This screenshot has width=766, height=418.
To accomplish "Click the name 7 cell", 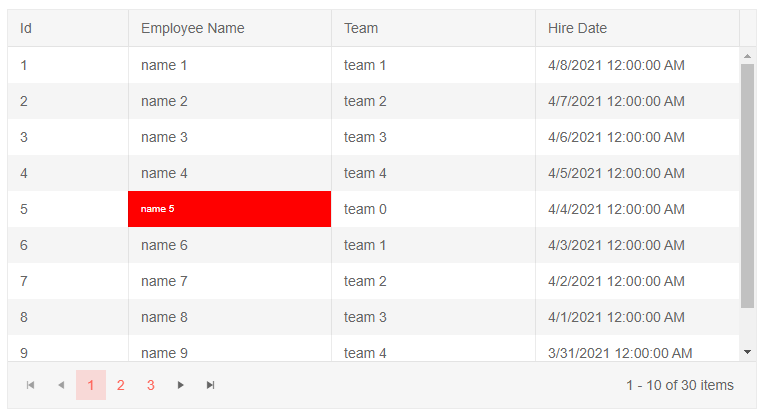I will [164, 281].
